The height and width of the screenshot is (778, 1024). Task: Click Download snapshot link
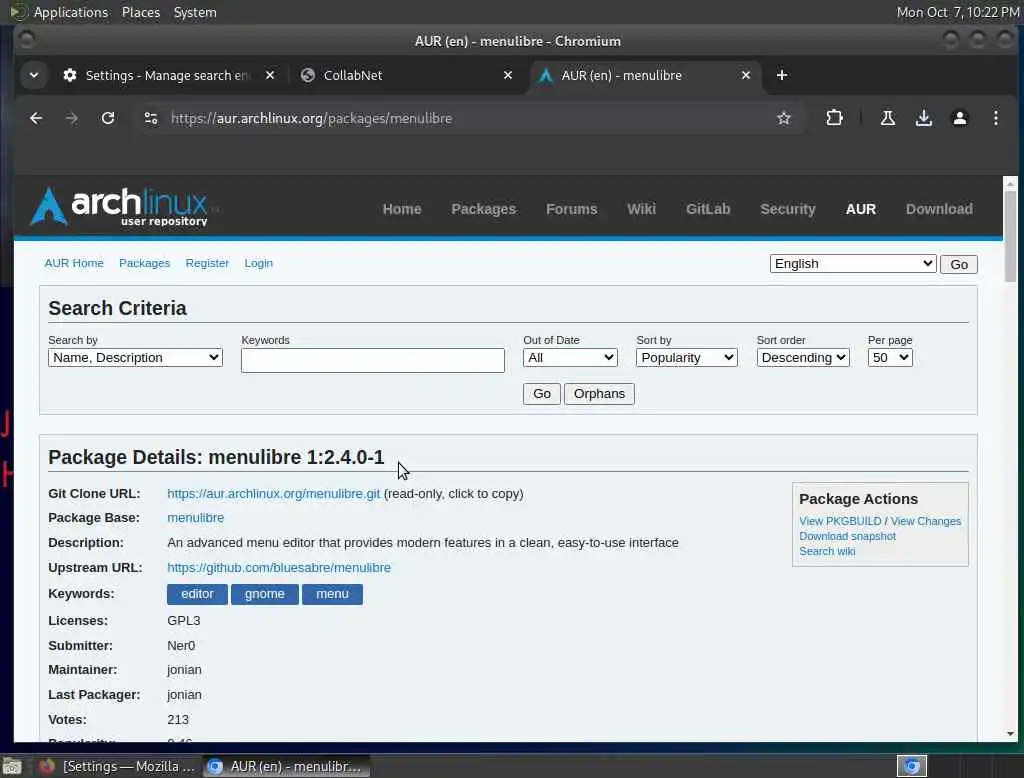coord(847,536)
